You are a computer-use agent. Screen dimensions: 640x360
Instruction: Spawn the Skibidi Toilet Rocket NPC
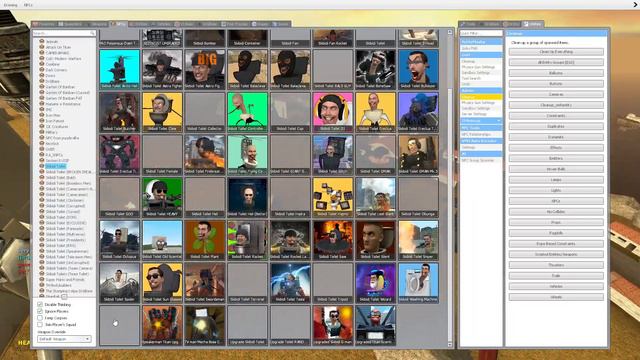[x=247, y=240]
